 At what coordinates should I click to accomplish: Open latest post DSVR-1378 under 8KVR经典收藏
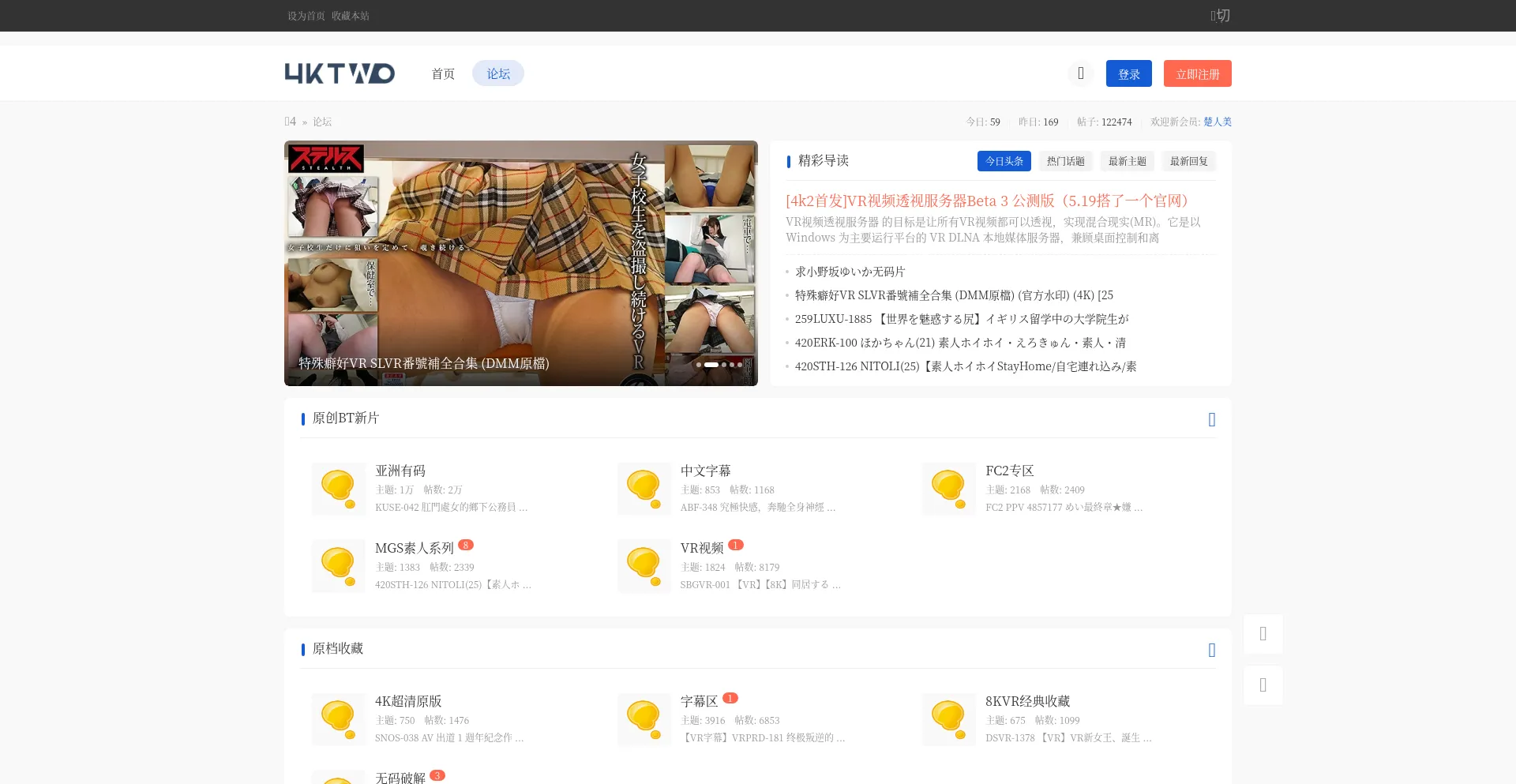[x=1068, y=737]
